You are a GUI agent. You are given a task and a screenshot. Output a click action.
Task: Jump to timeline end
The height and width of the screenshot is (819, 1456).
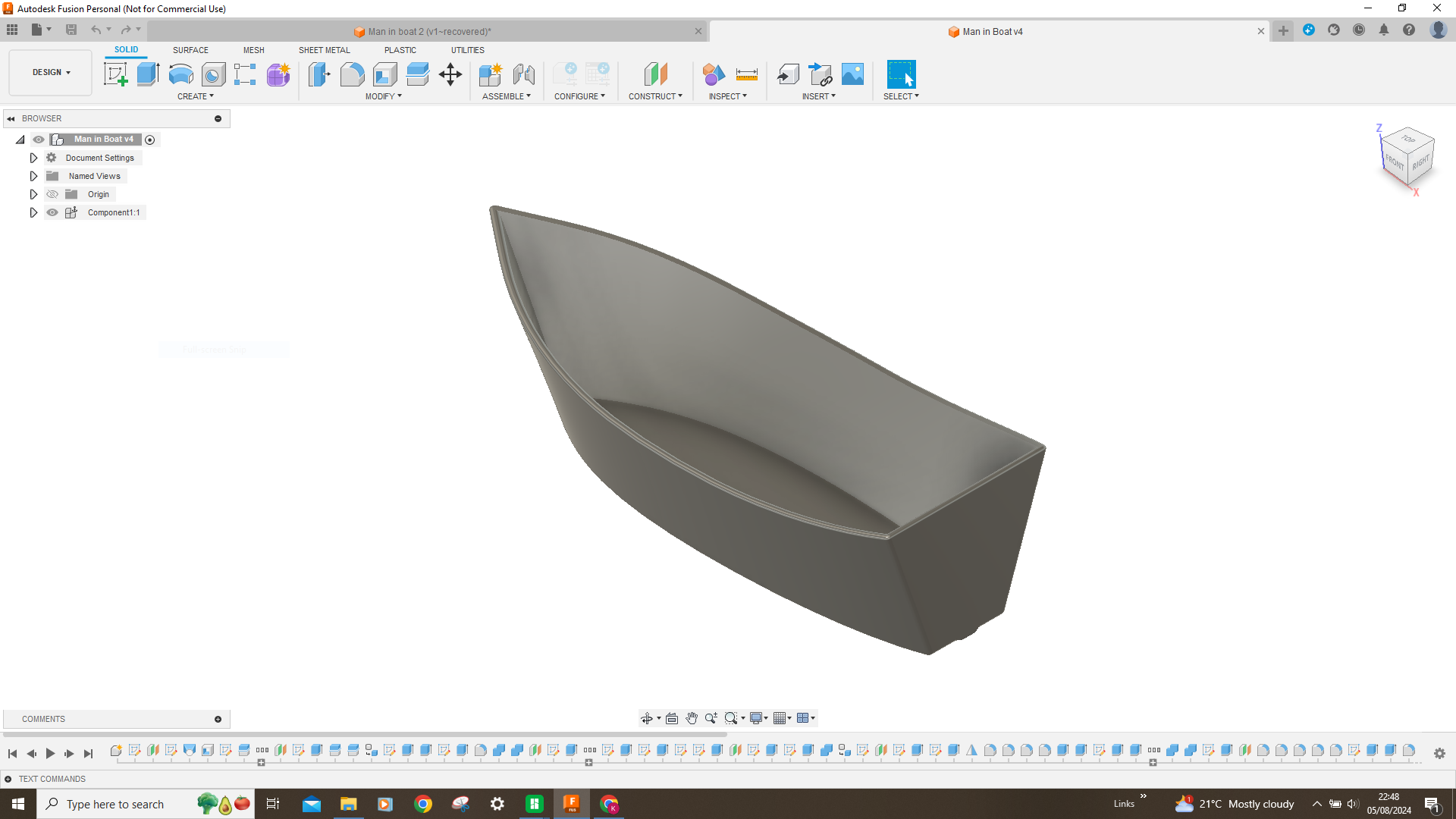coord(88,754)
